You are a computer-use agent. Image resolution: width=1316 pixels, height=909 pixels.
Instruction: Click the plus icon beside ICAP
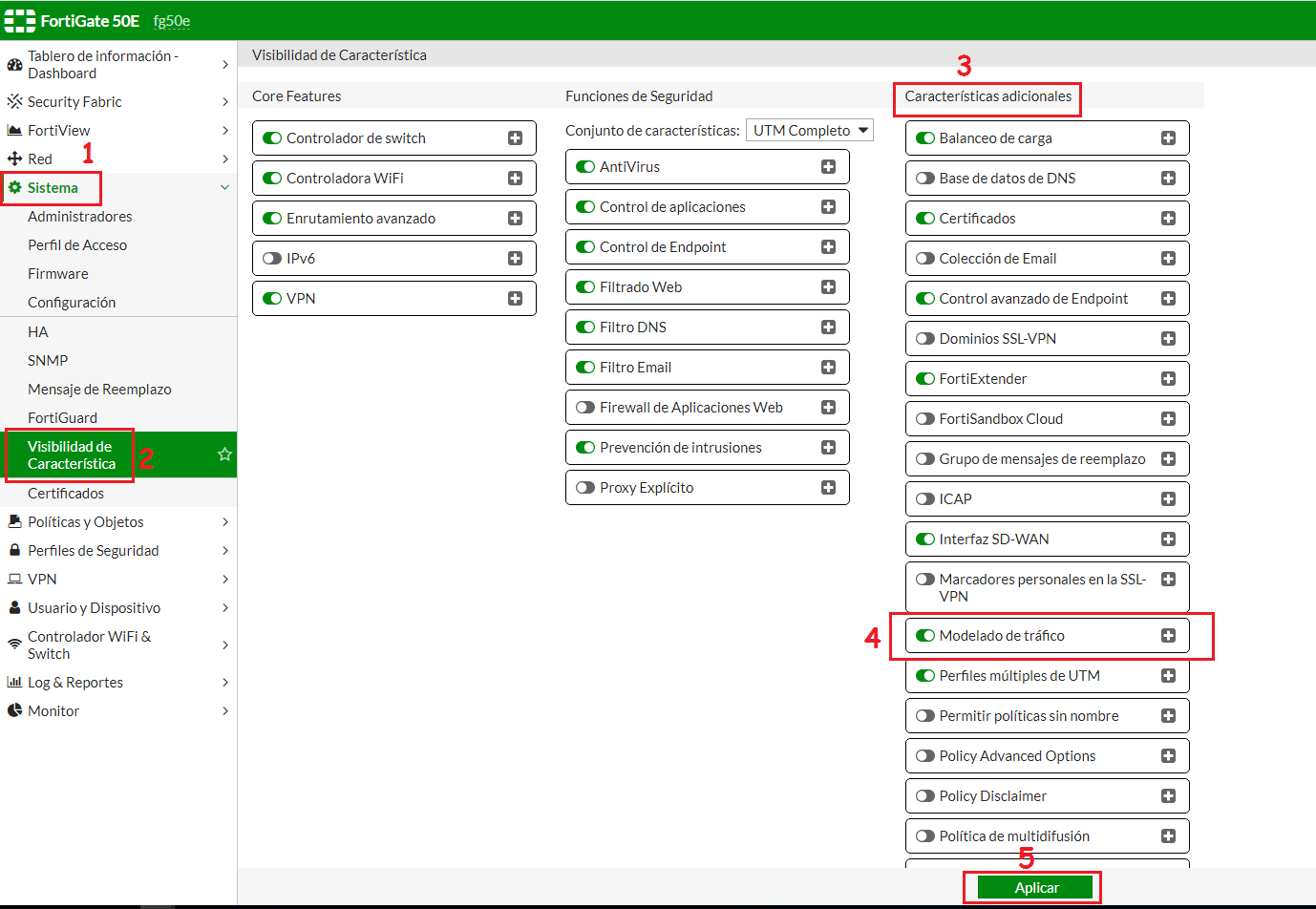tap(1168, 499)
